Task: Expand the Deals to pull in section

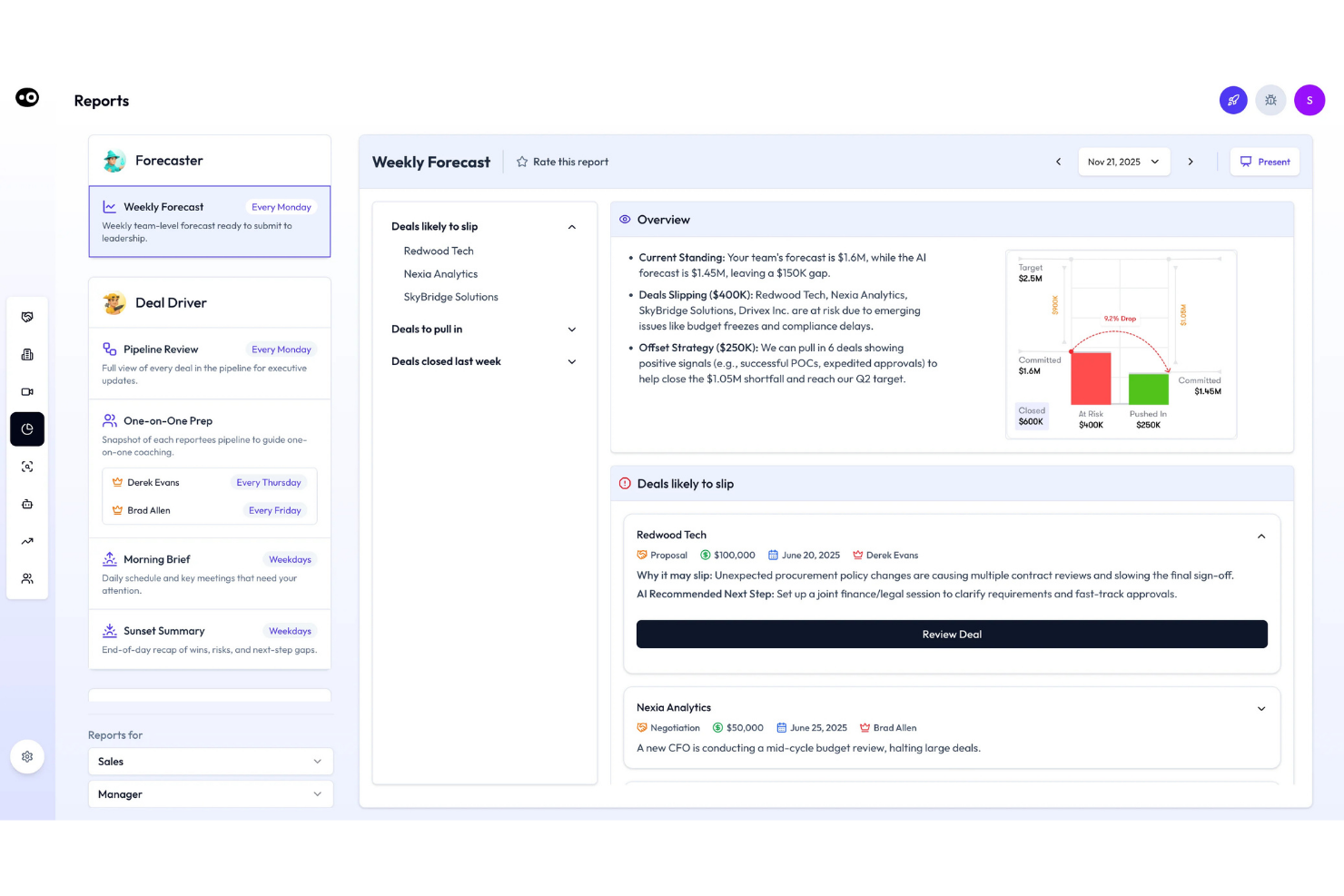Action: 484,329
